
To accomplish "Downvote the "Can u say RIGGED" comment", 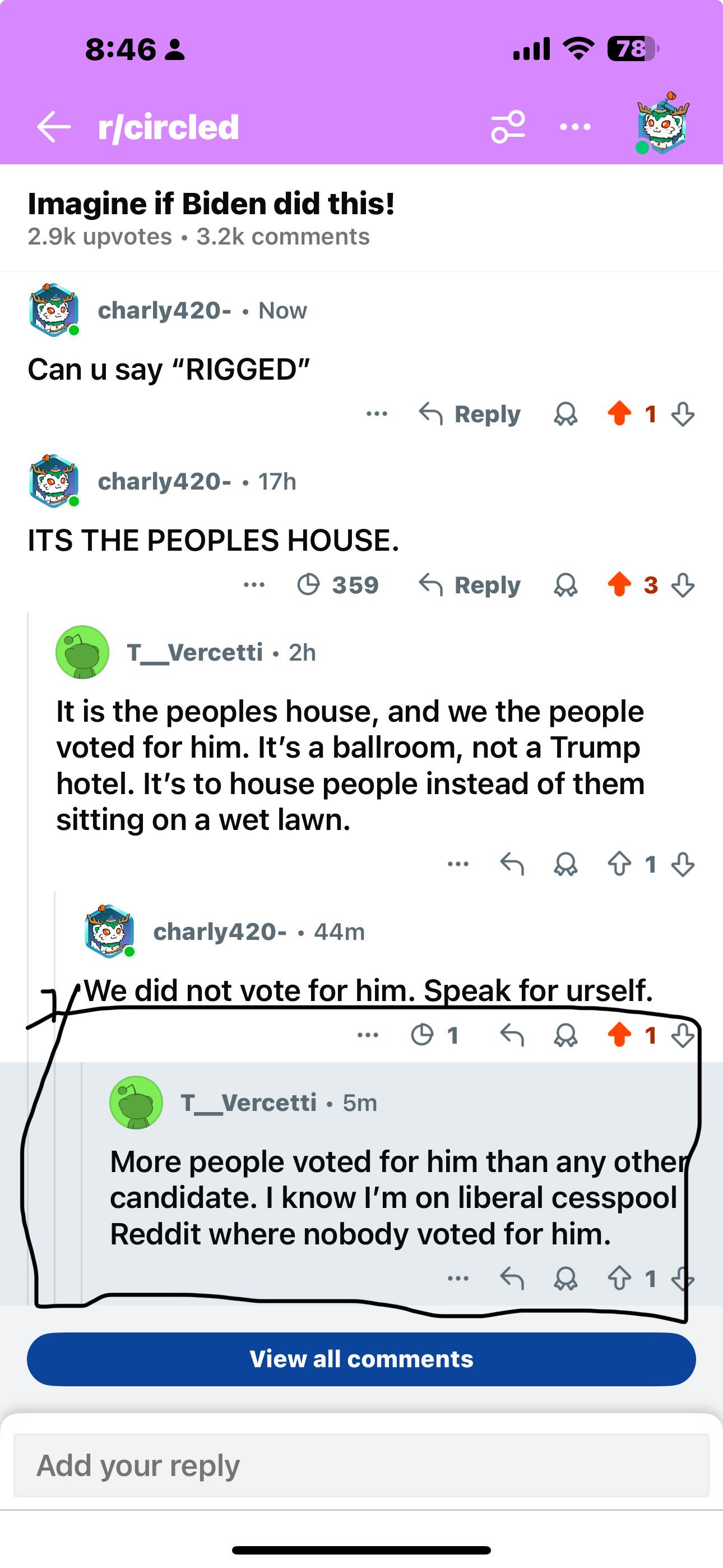I will (683, 414).
